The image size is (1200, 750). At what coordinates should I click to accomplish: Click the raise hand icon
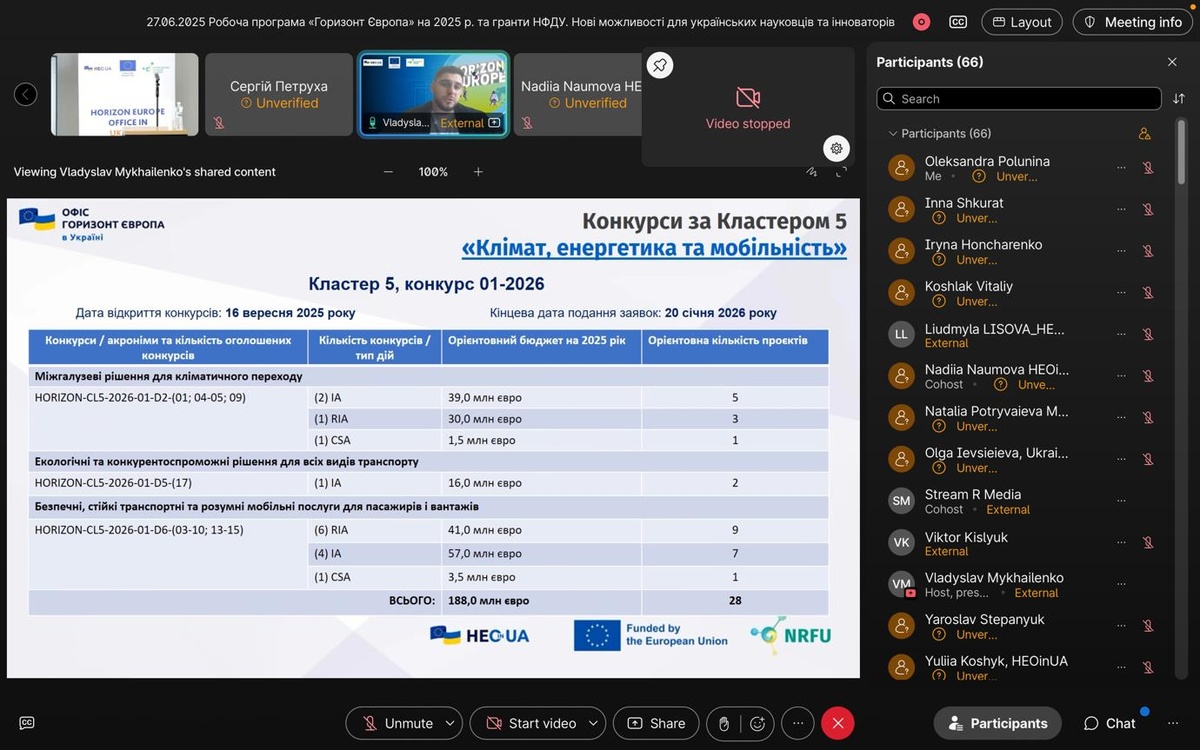tap(725, 723)
